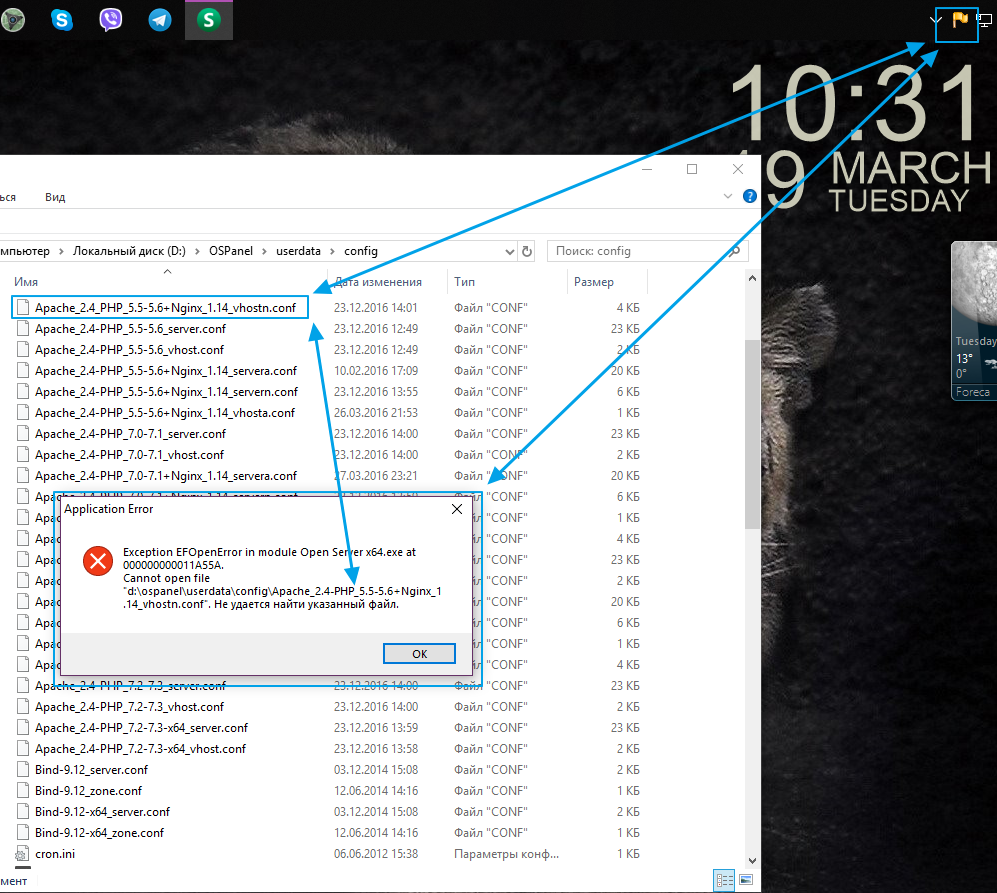This screenshot has width=997, height=893.
Task: Switch to large thumbnails view layout
Action: 745,880
